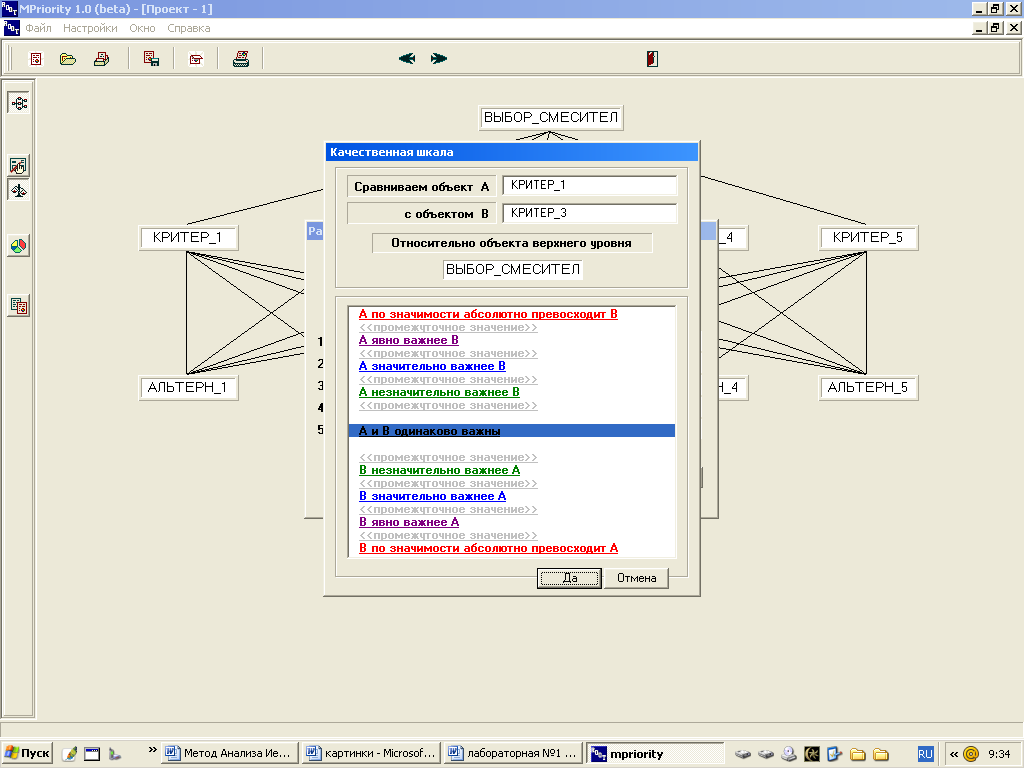Viewport: 1024px width, 768px height.
Task: Select КРИТЕР_1 node in the hierarchy
Action: 188,238
